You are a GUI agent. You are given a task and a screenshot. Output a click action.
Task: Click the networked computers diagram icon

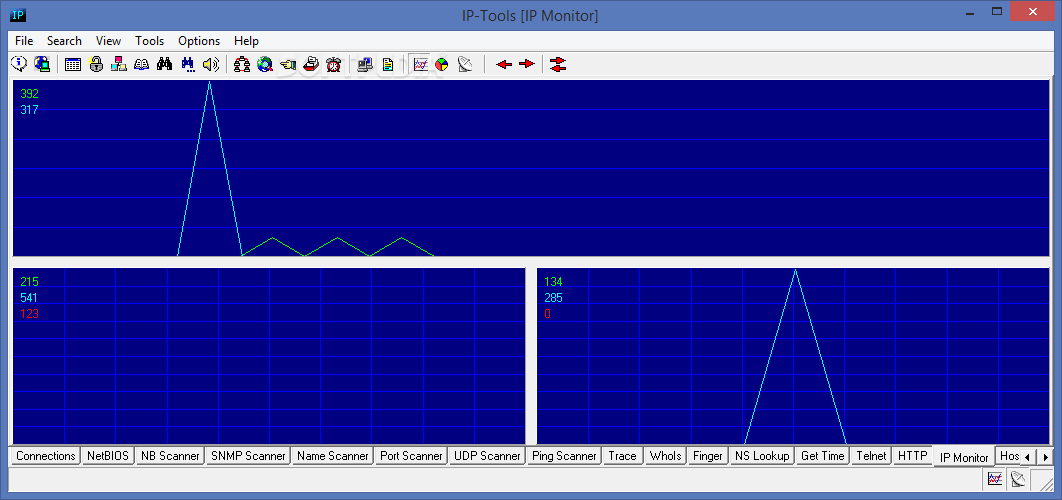click(x=119, y=64)
